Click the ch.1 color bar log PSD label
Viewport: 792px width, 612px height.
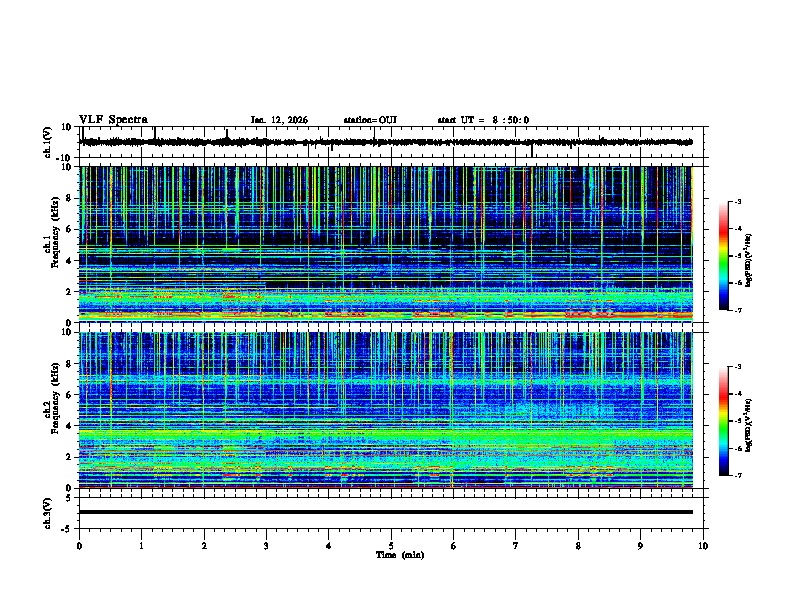tap(748, 261)
